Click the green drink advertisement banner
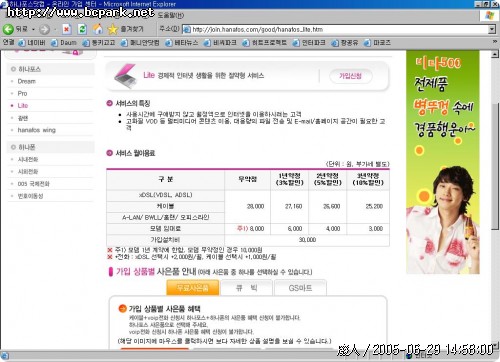 tap(443, 162)
